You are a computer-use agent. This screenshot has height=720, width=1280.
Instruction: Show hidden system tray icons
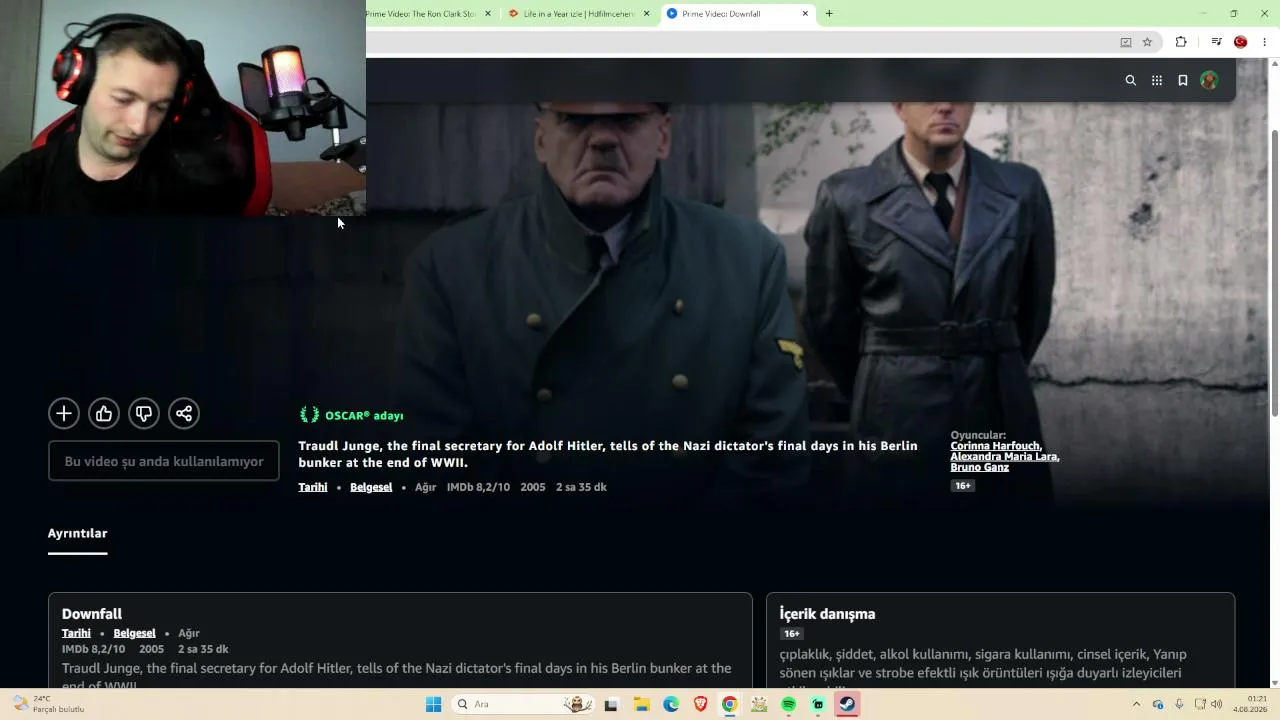(1136, 705)
